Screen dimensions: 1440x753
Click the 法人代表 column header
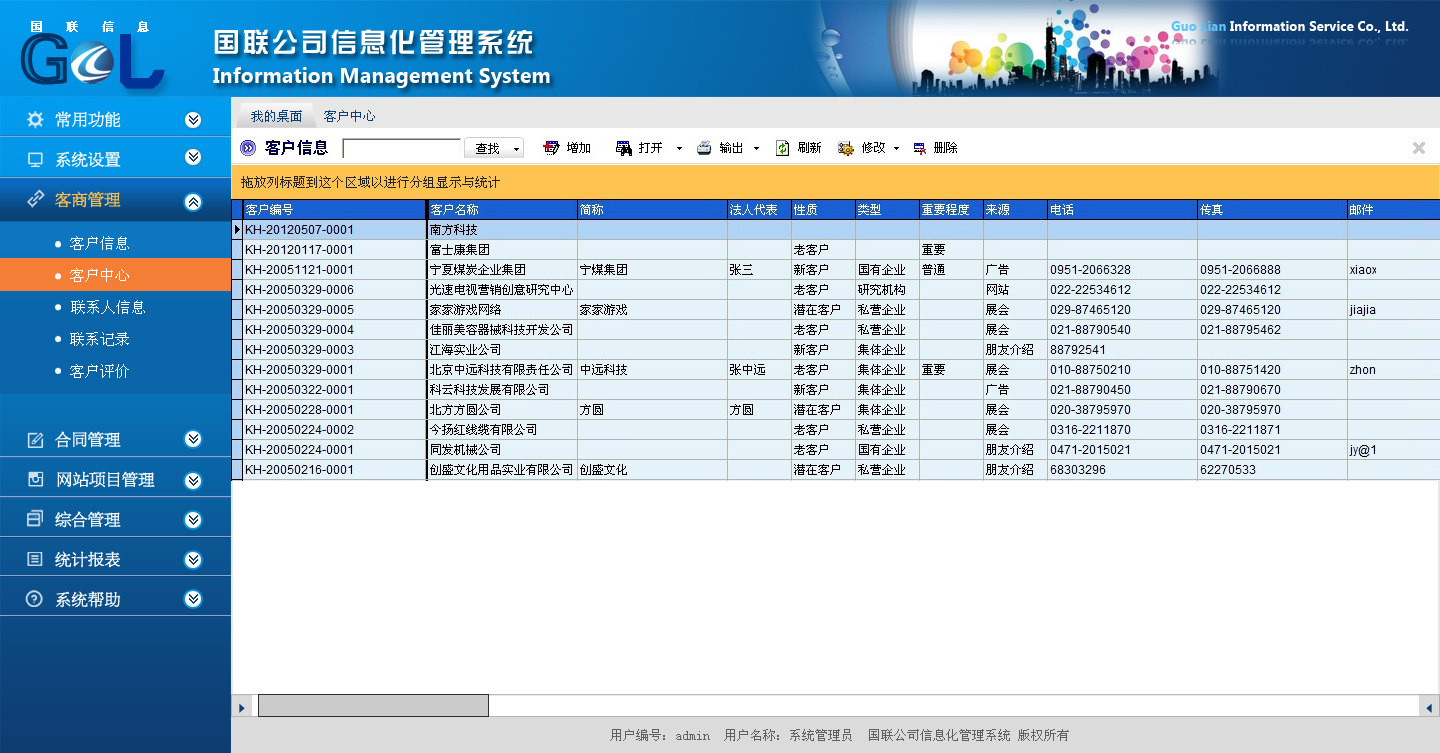click(x=759, y=210)
